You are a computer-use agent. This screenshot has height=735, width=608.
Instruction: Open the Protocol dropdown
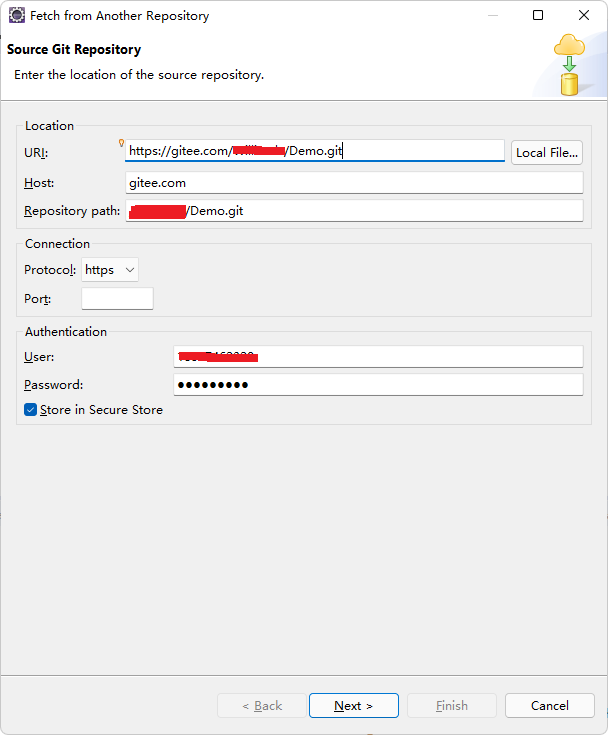(110, 270)
